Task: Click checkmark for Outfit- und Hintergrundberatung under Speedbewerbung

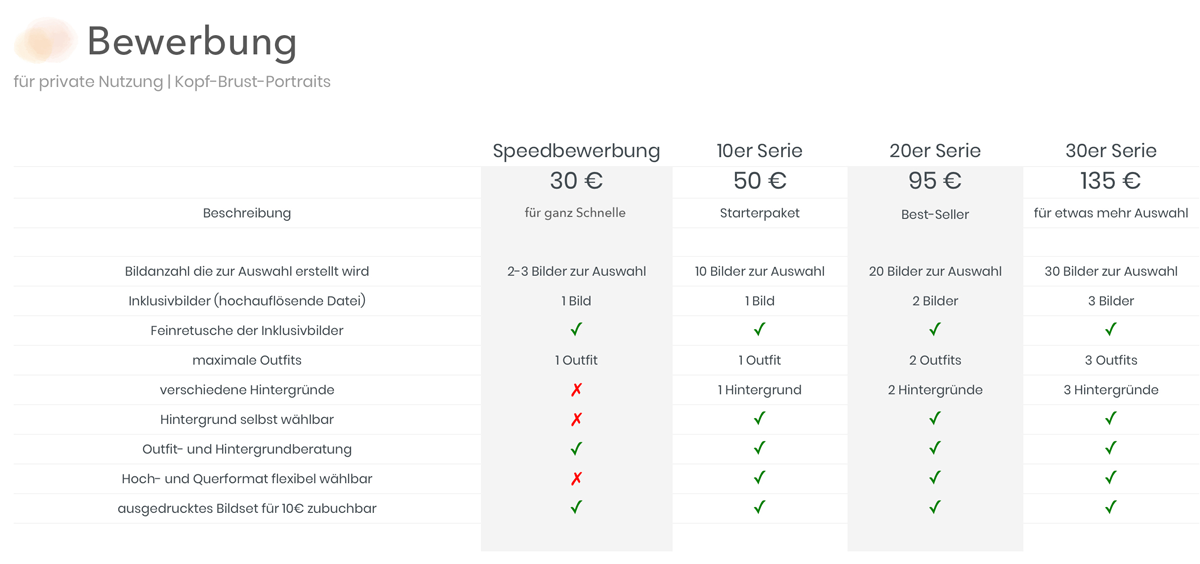Action: point(576,448)
